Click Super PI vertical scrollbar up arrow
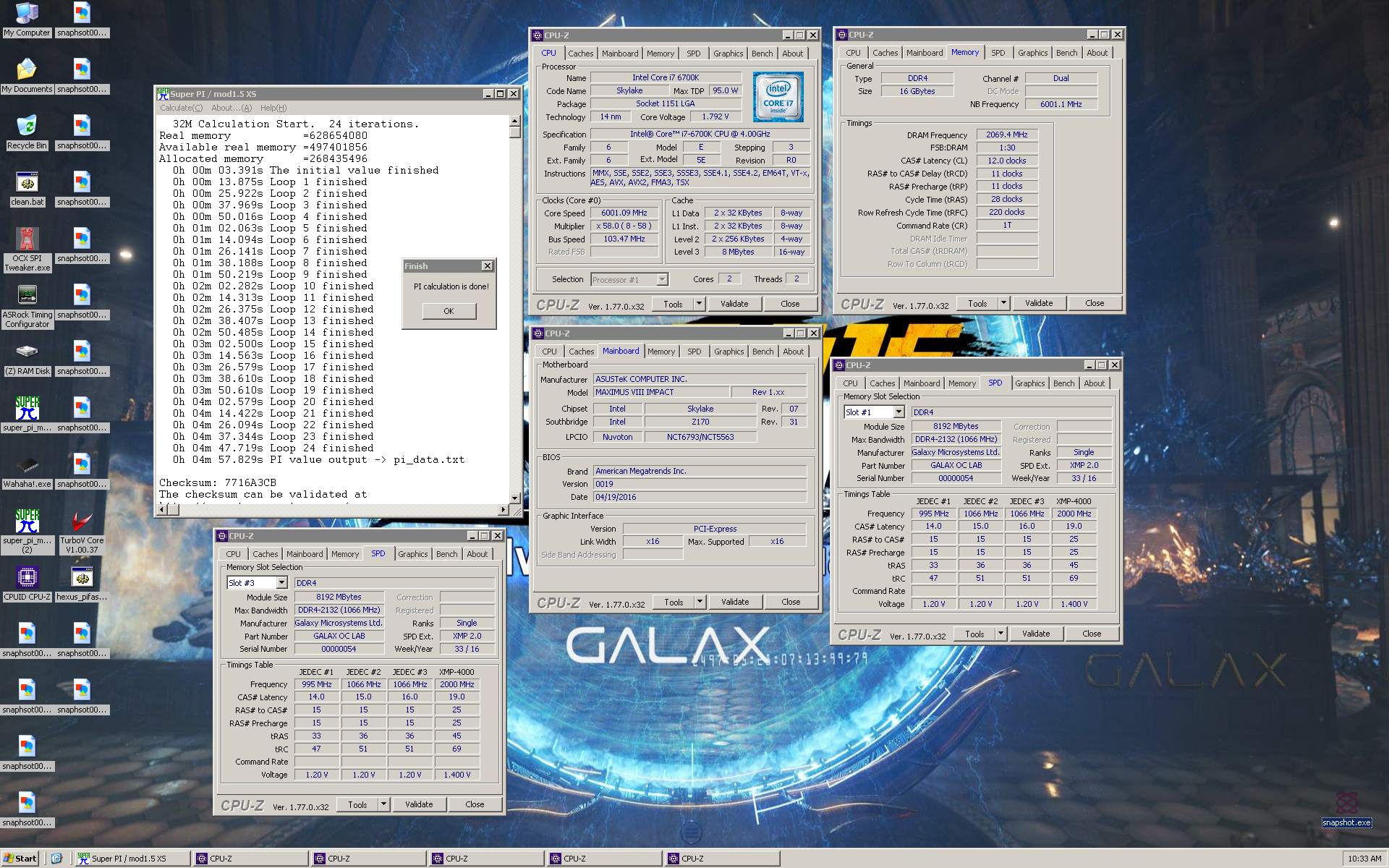Image resolution: width=1389 pixels, height=868 pixels. 515,122
